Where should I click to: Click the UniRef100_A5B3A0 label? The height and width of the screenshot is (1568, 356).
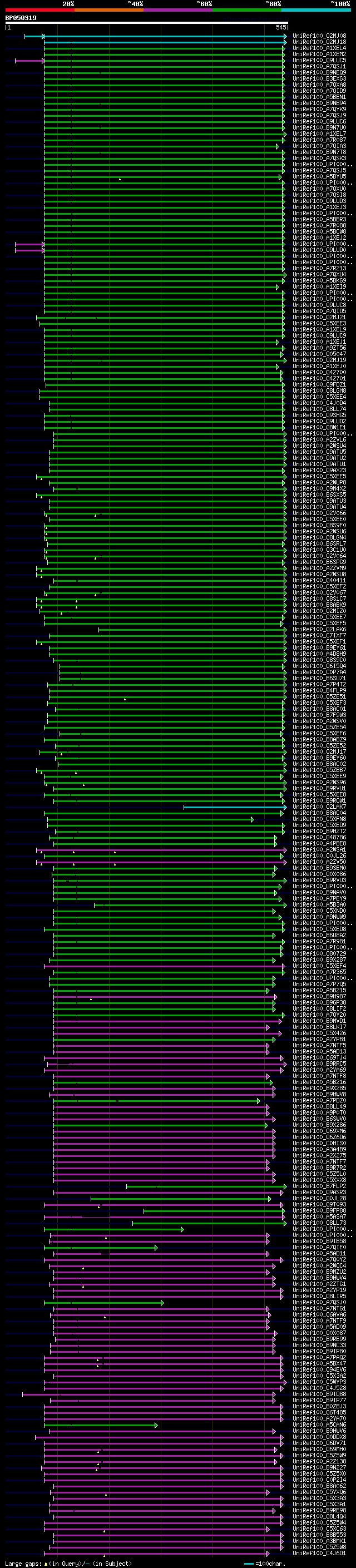click(319, 904)
